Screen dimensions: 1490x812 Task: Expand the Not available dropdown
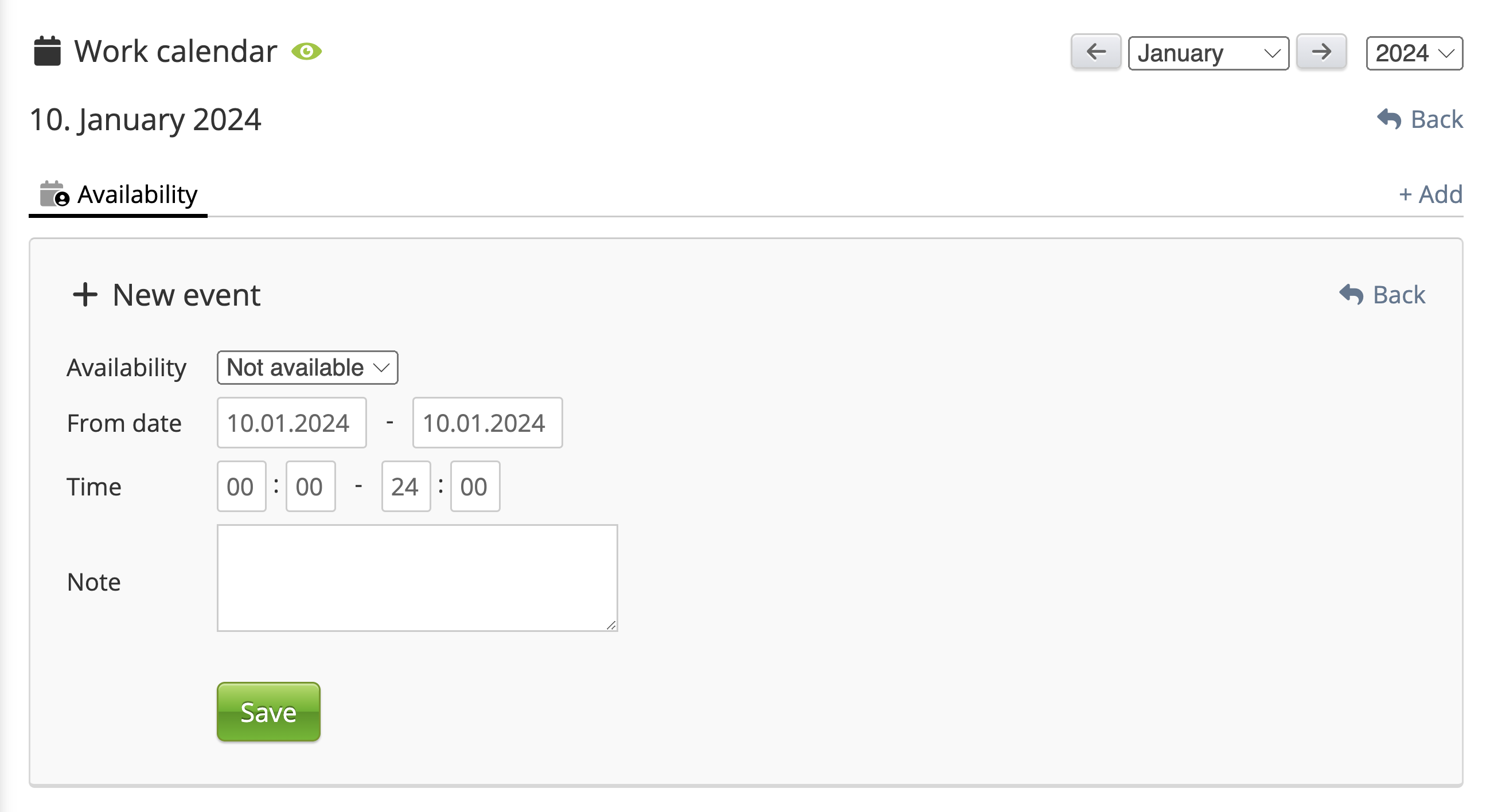(x=307, y=368)
